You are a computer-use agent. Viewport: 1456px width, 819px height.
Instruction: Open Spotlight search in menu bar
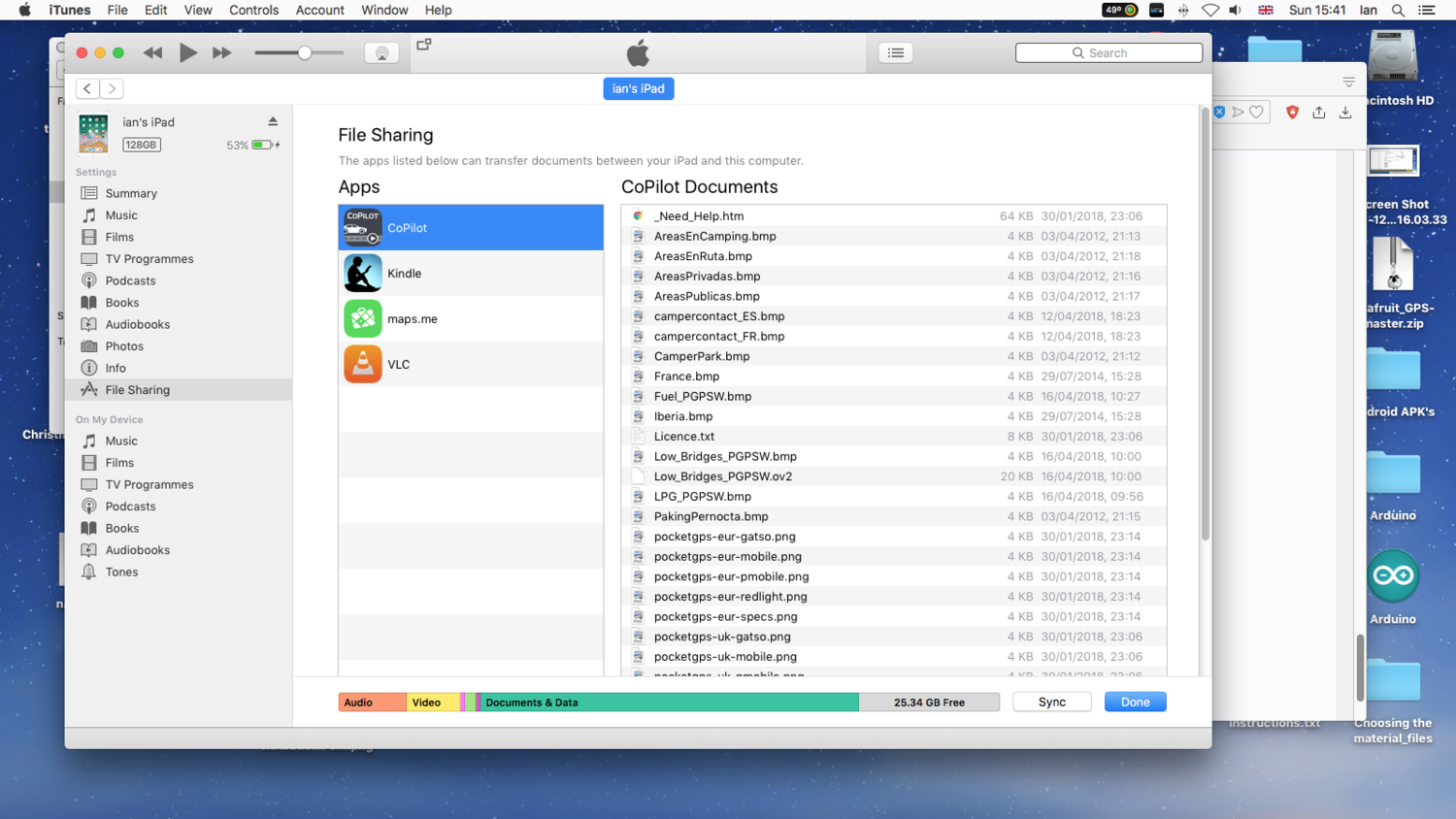pyautogui.click(x=1398, y=10)
